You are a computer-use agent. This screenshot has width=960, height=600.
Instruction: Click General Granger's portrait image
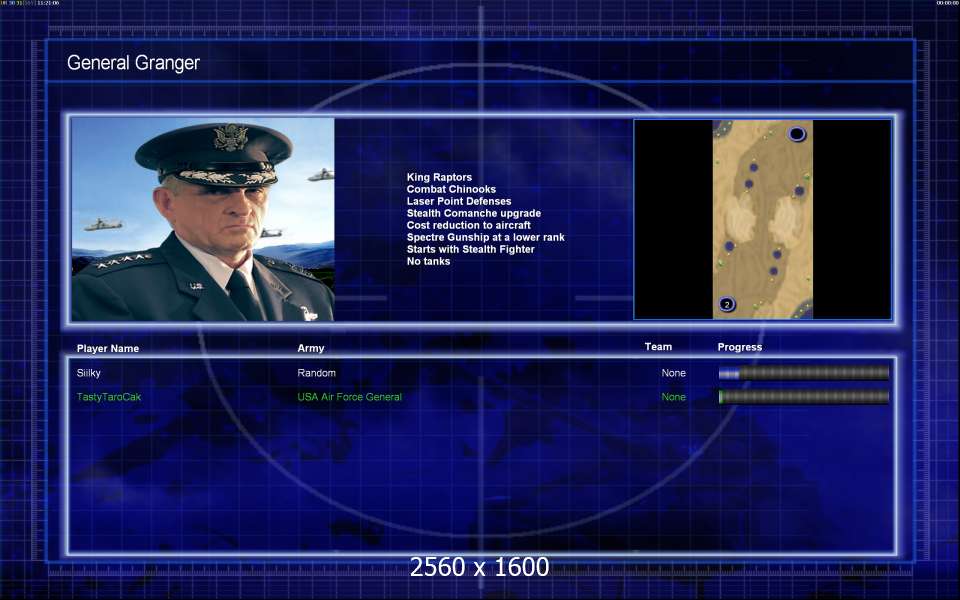pos(203,220)
